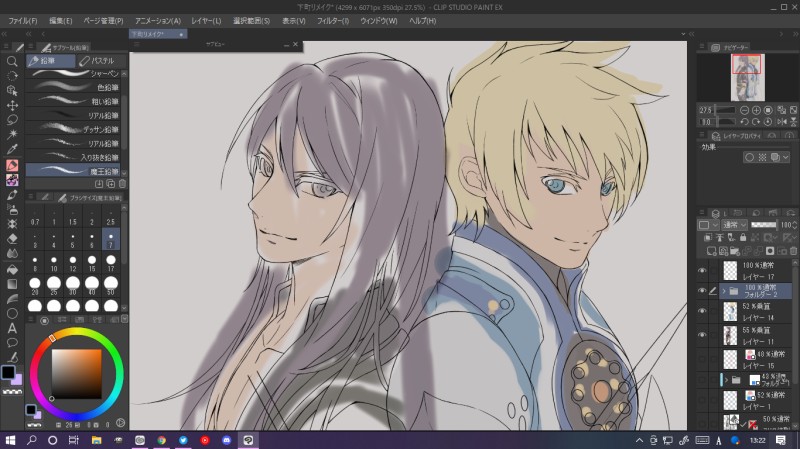The width and height of the screenshot is (800, 449).
Task: Show レイヤー 1 using its visibility box
Action: point(702,400)
